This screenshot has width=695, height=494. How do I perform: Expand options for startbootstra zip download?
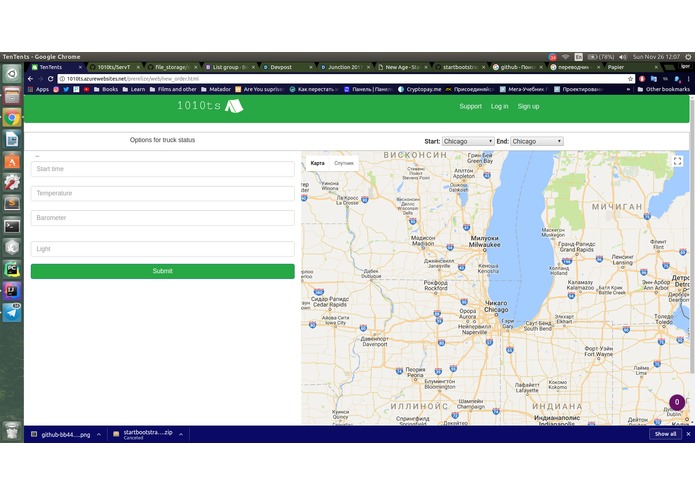[x=181, y=435]
